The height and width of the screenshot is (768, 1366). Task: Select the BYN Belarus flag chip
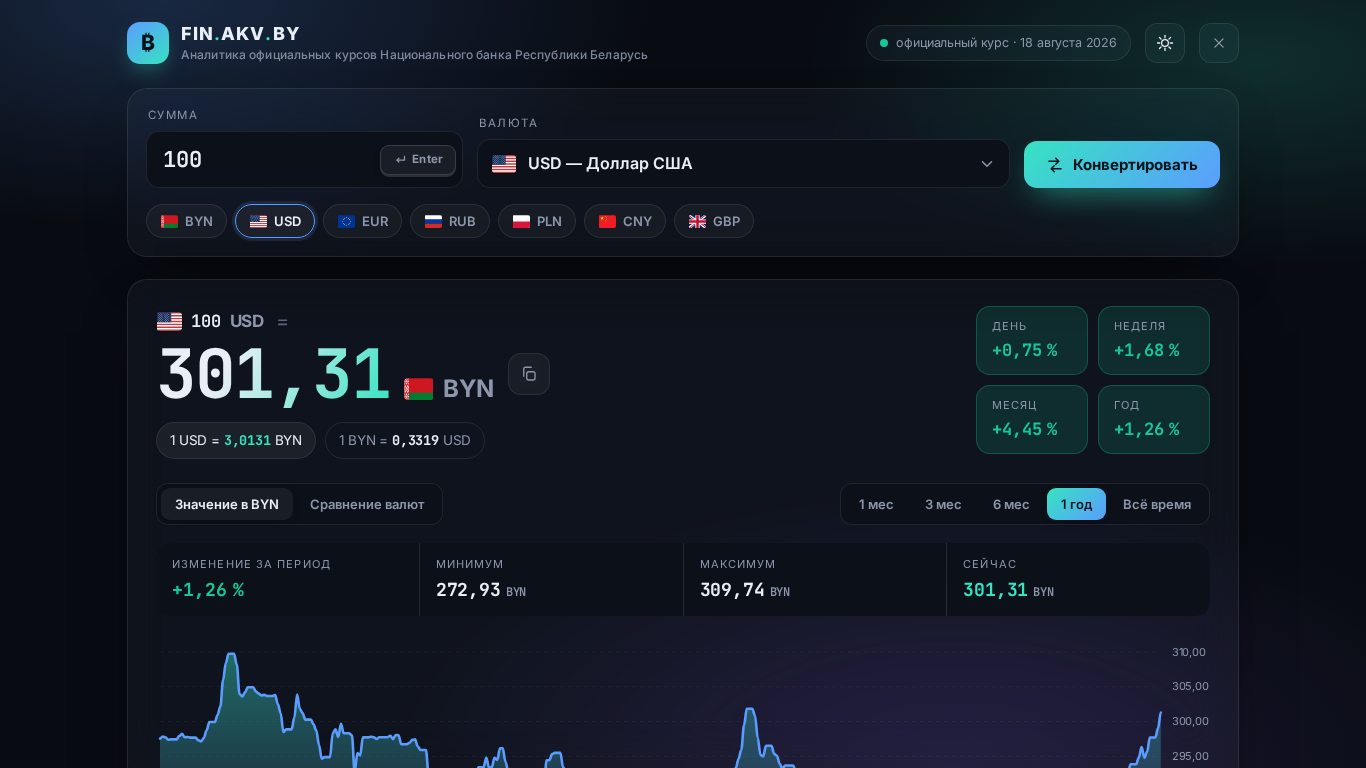pyautogui.click(x=187, y=221)
